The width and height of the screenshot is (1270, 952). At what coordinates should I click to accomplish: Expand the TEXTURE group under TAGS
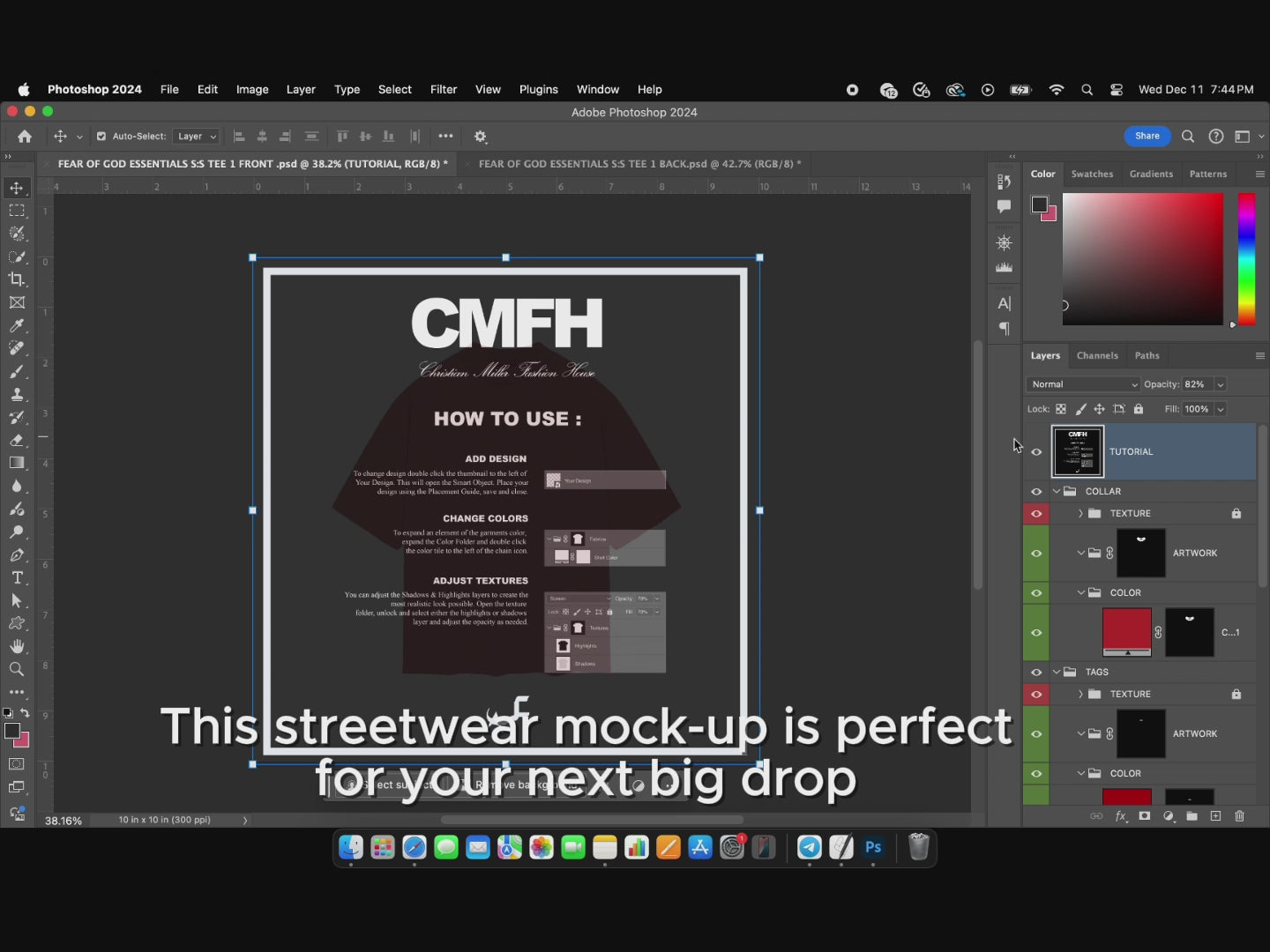click(1080, 695)
